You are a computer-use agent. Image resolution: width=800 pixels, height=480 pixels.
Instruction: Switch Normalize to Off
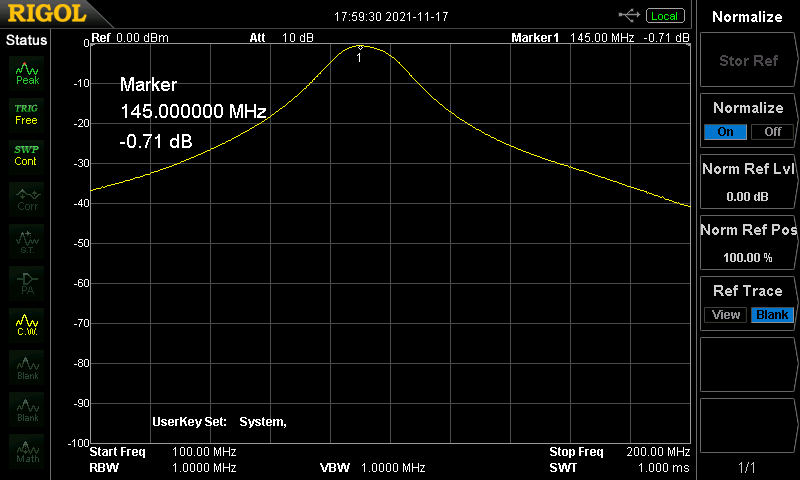point(771,132)
